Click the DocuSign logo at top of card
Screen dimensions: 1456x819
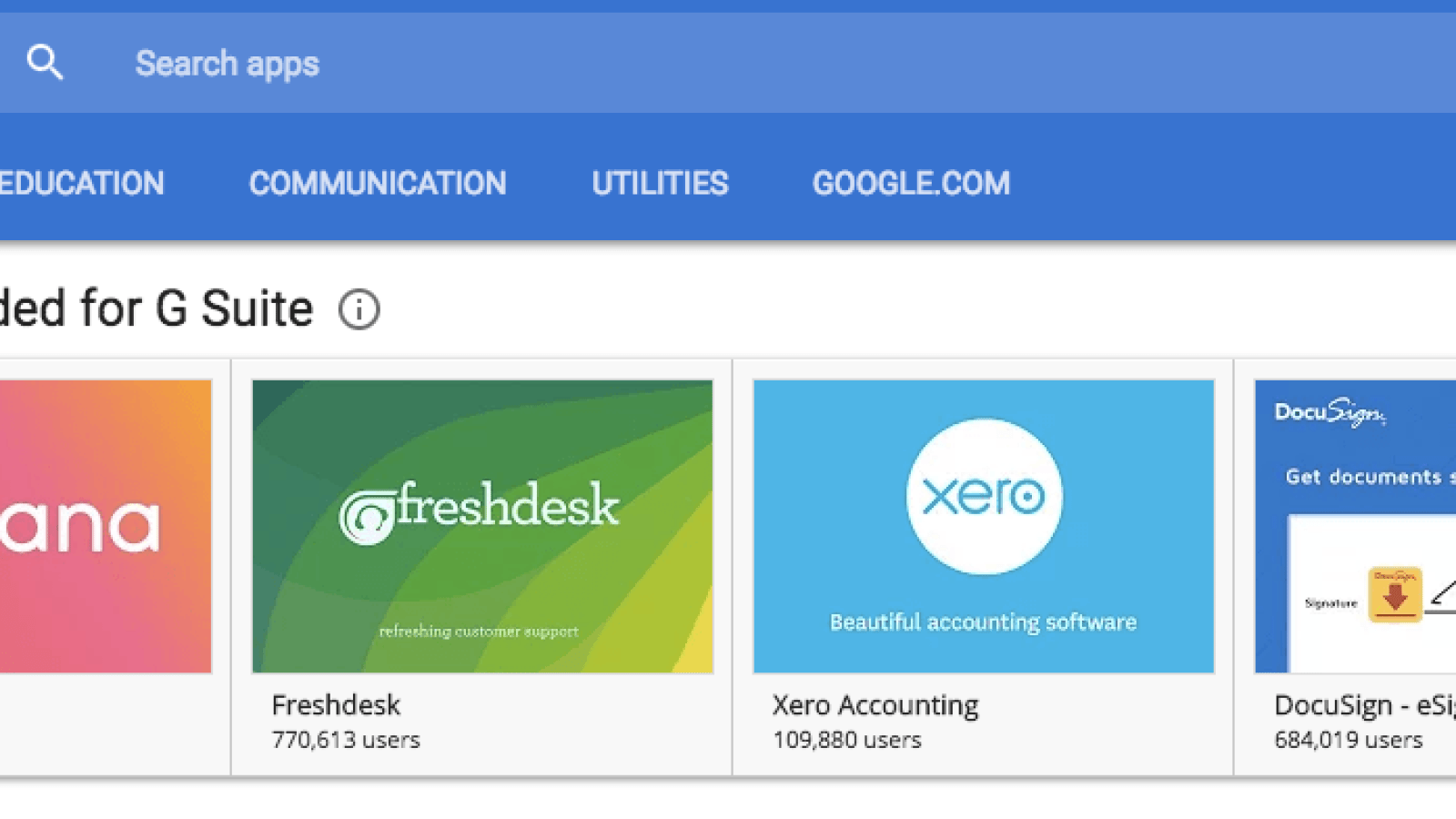pos(1330,412)
